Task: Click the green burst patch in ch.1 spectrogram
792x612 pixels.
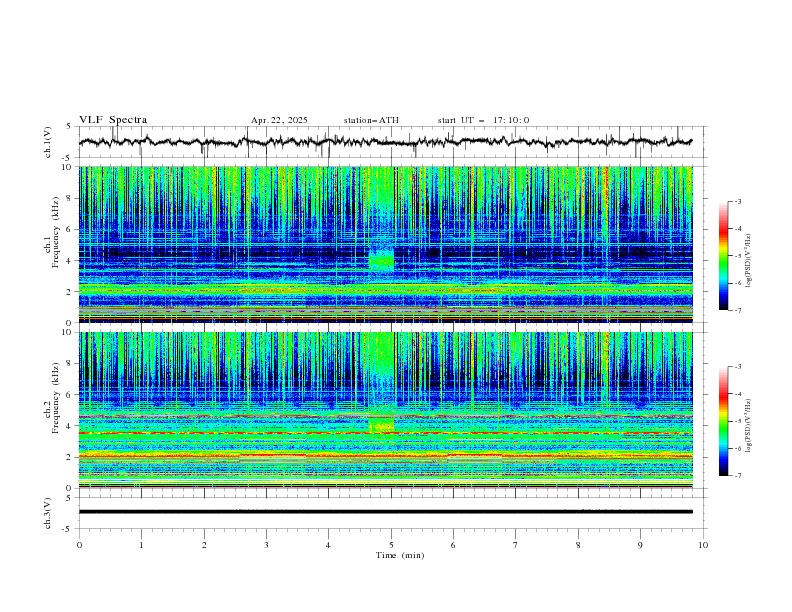Action: pos(381,261)
